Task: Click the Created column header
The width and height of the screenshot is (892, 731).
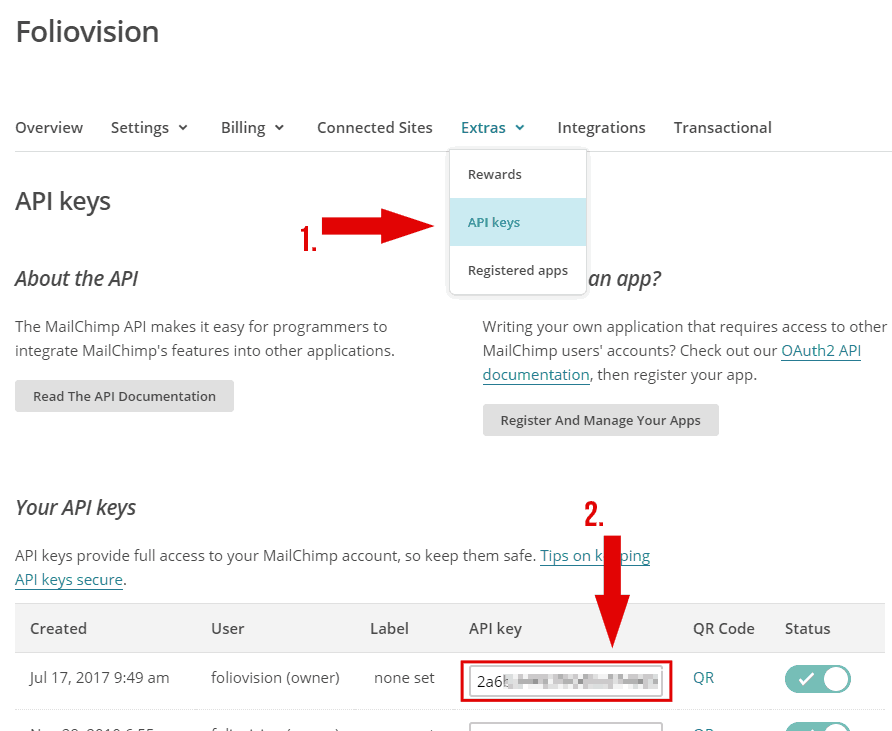Action: 59,628
